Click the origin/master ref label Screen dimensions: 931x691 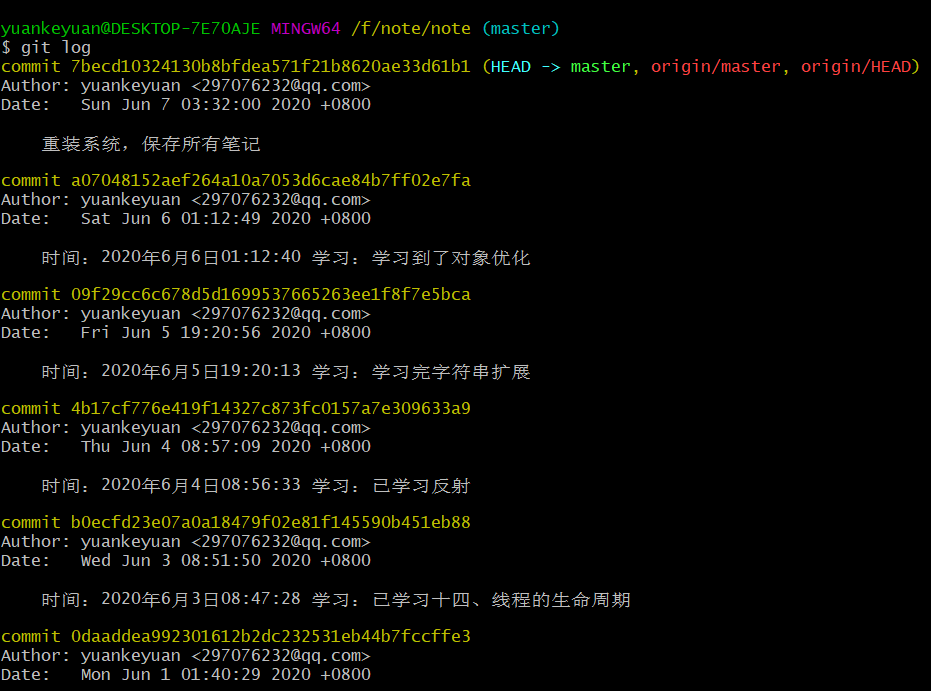coord(715,66)
